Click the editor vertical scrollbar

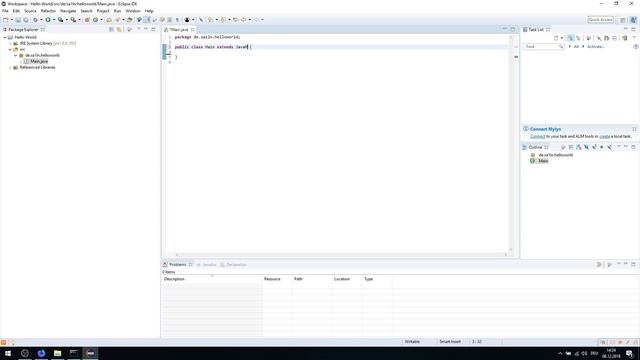511,143
